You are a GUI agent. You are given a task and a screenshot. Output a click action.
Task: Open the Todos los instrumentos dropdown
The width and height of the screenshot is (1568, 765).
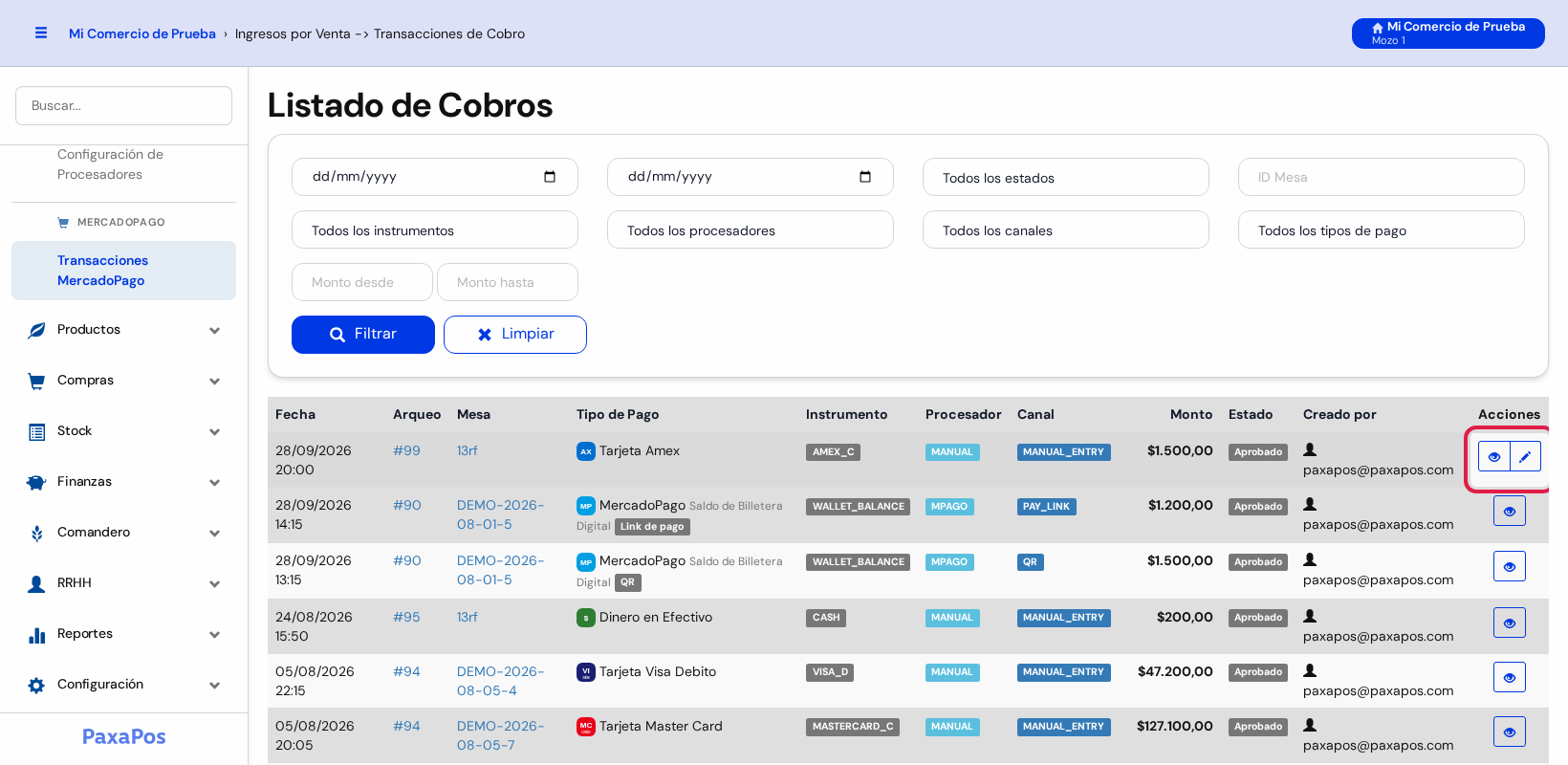pos(435,229)
